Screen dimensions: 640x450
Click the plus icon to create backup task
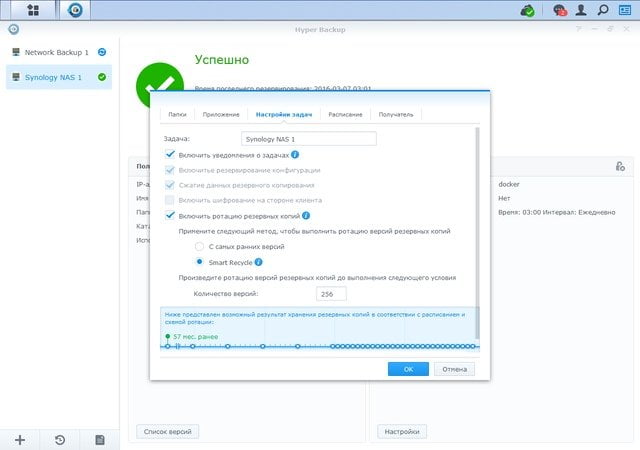point(20,440)
